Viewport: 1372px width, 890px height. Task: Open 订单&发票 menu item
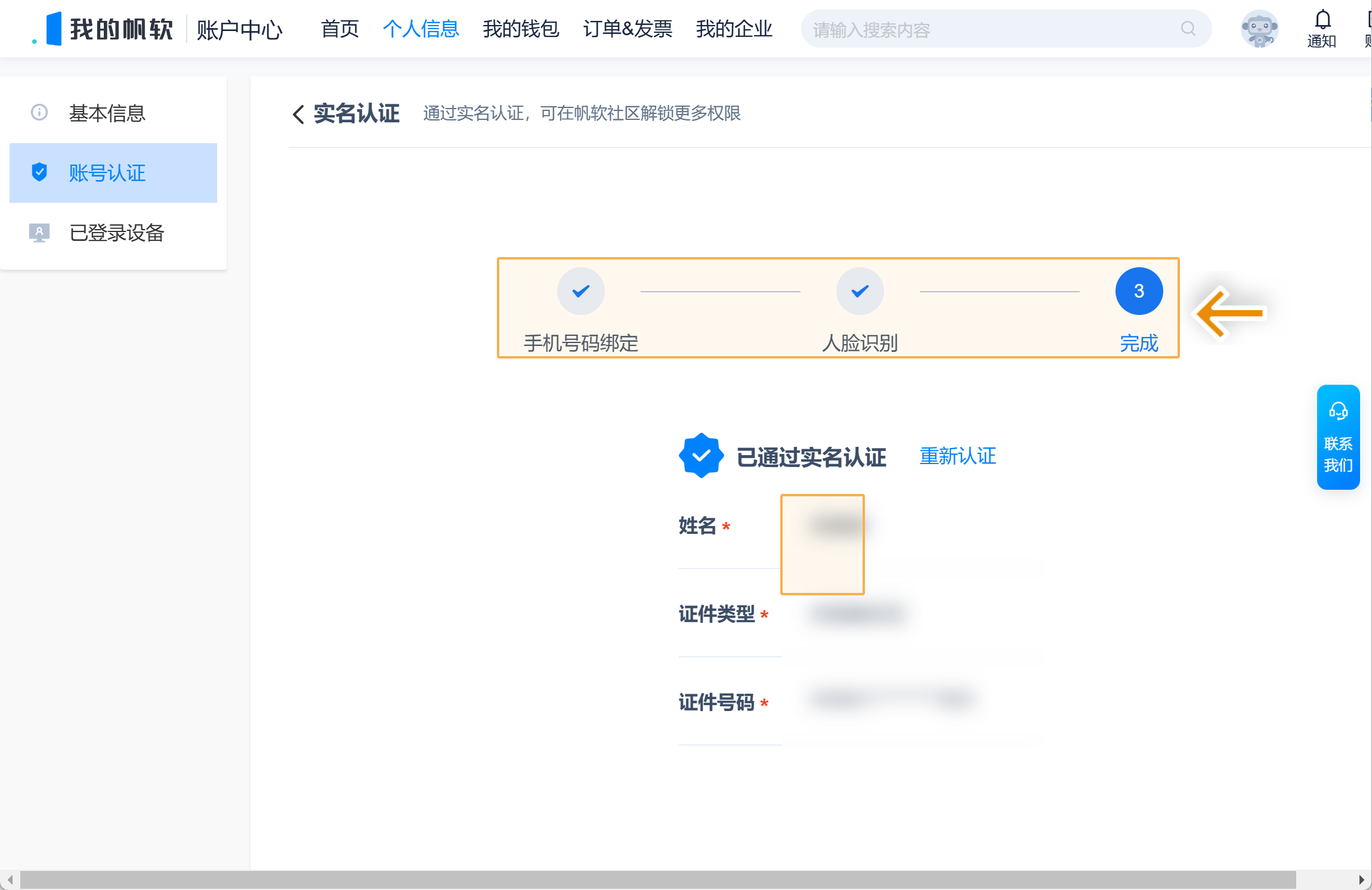[x=628, y=29]
